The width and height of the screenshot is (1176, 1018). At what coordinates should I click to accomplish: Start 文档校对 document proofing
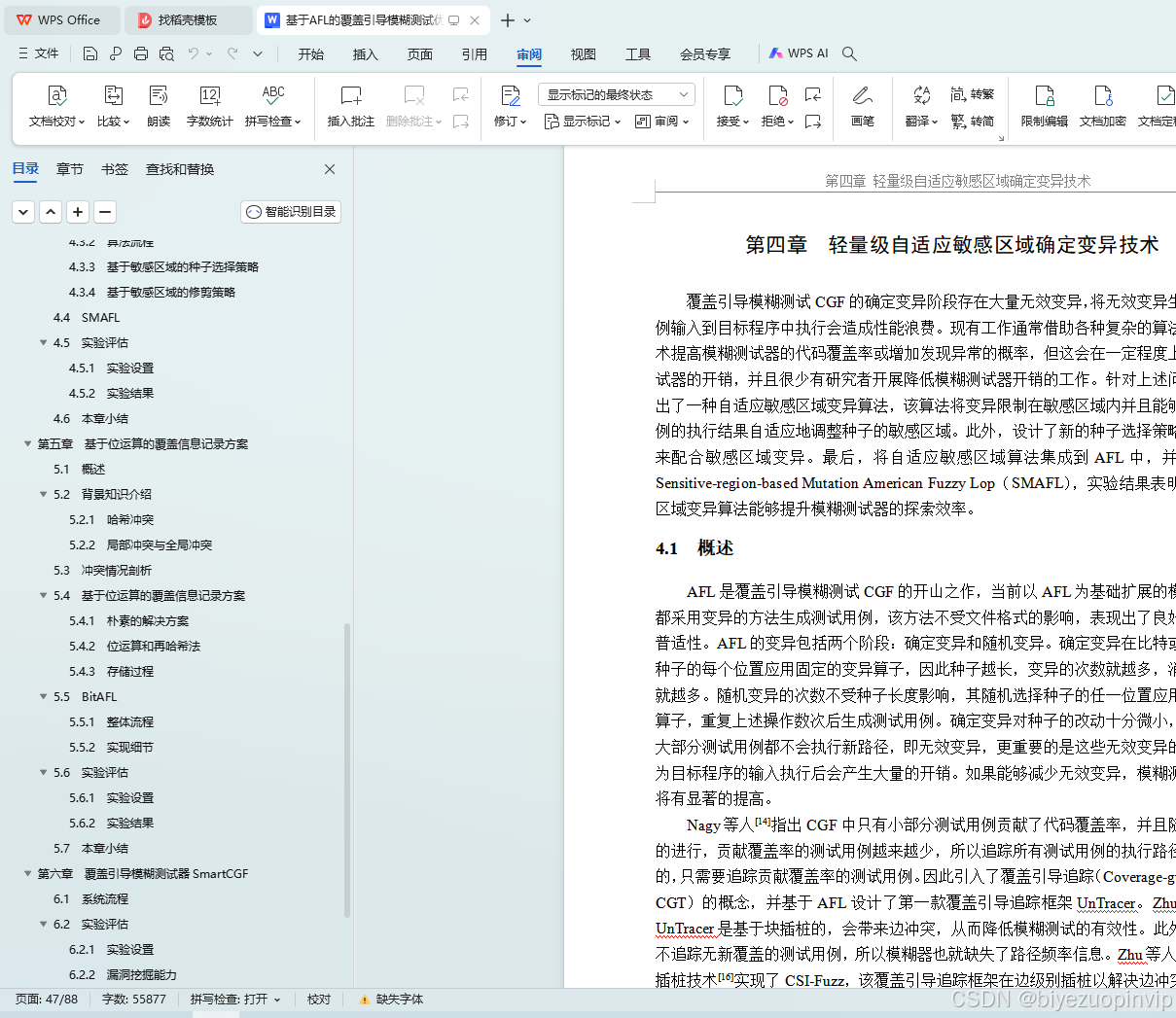56,107
